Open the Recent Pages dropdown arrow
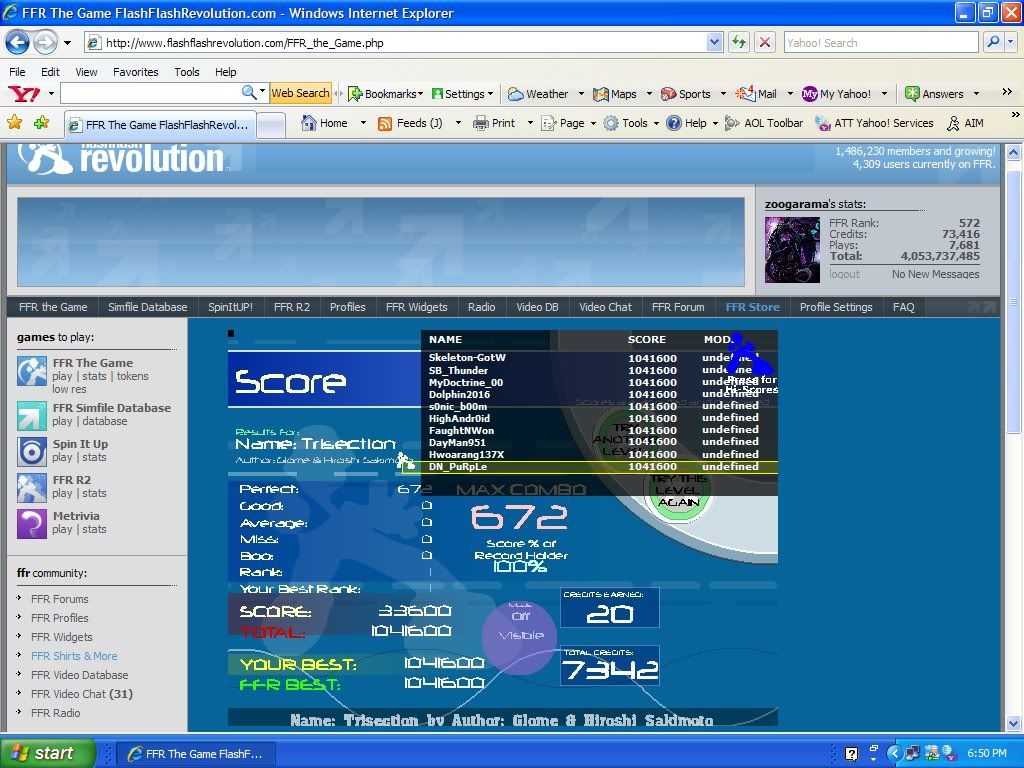This screenshot has width=1024, height=768. point(67,44)
